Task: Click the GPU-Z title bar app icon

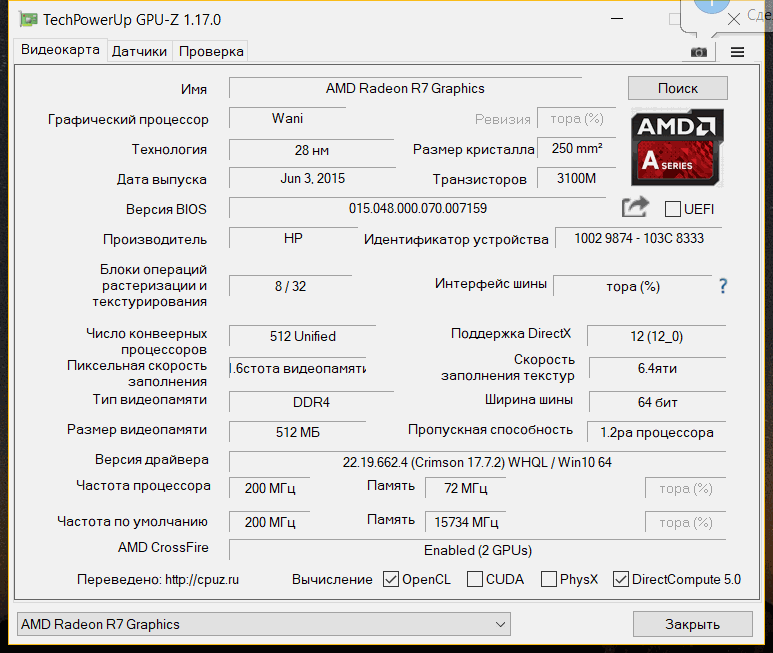Action: [x=28, y=19]
